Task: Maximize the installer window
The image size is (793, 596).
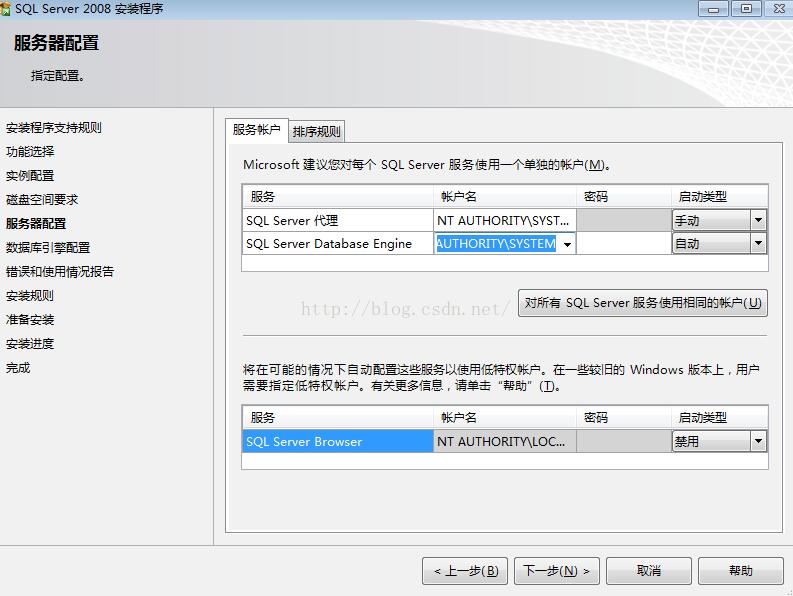Action: pyautogui.click(x=746, y=9)
